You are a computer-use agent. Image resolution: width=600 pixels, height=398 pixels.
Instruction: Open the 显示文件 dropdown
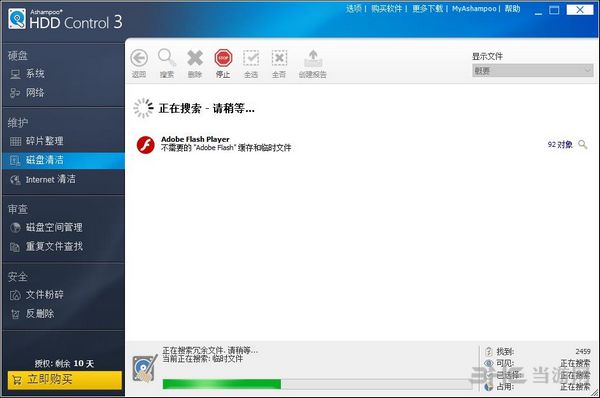point(532,70)
